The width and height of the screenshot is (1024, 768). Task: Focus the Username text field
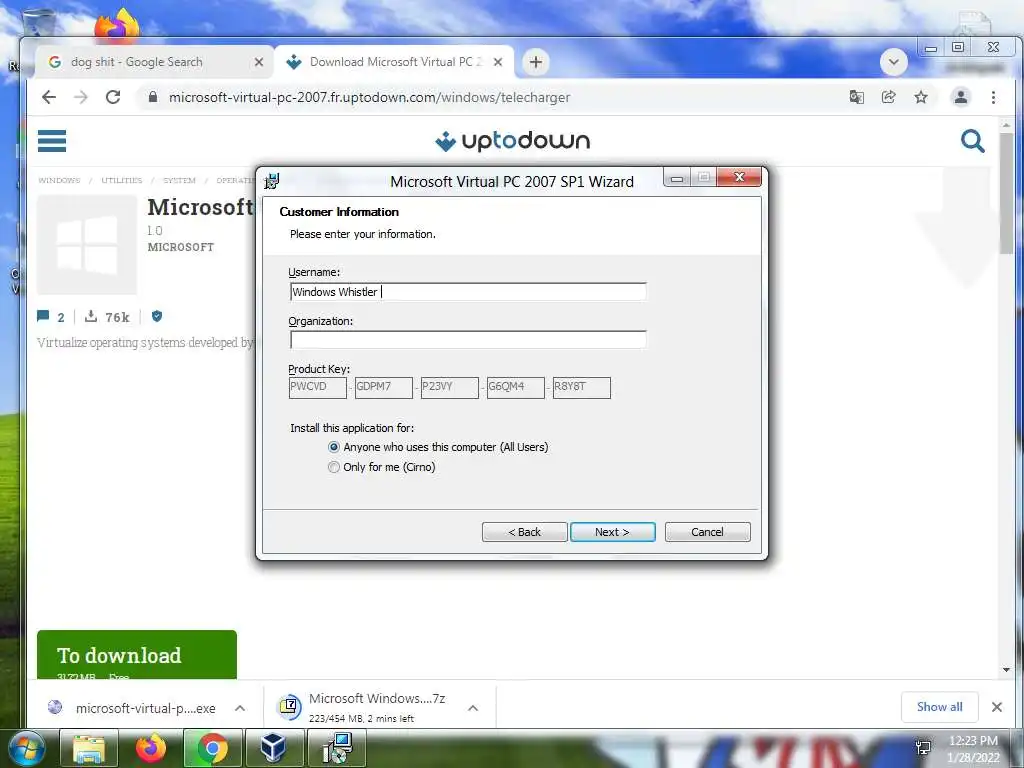click(468, 292)
